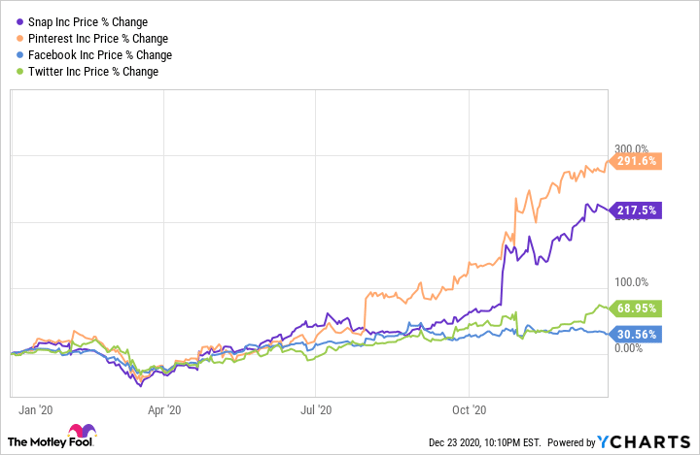Click the 291.6% Pinterest value tag
This screenshot has width=700, height=455.
tap(636, 161)
